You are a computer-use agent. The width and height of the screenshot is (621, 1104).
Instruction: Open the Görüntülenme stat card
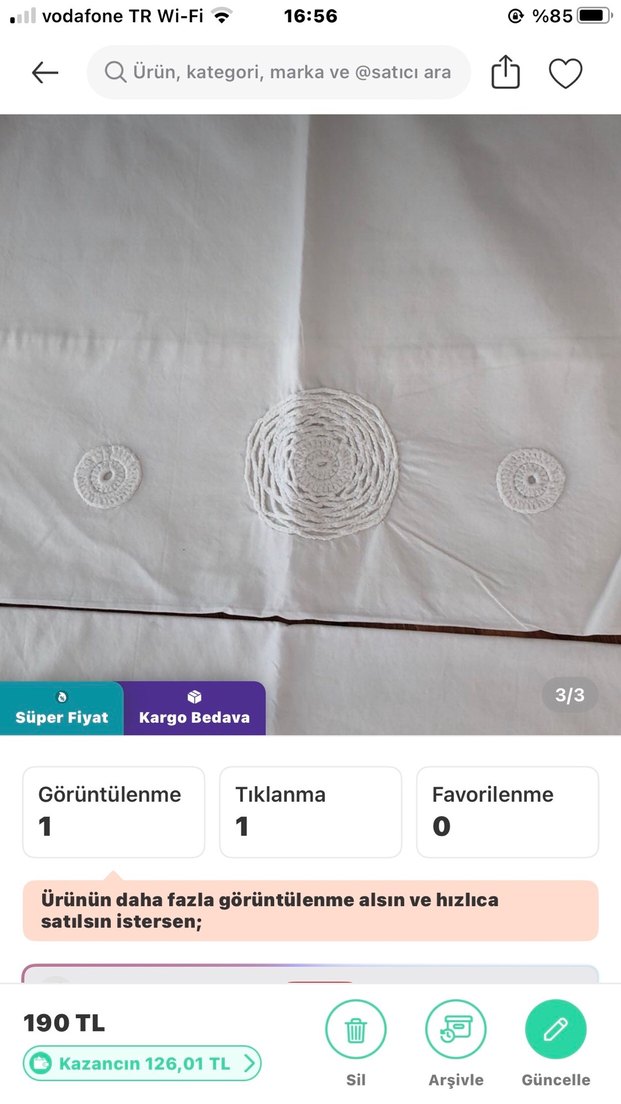(113, 812)
